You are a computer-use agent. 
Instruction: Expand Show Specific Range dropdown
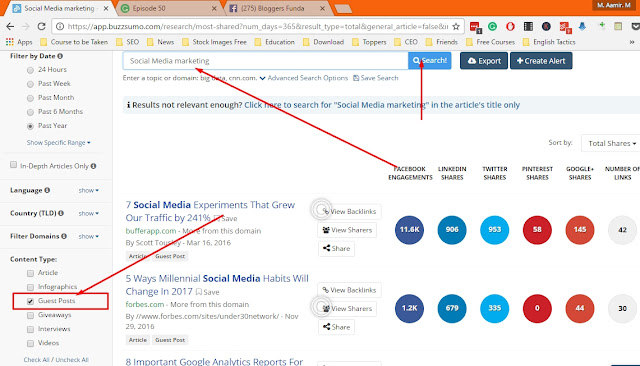coord(58,143)
